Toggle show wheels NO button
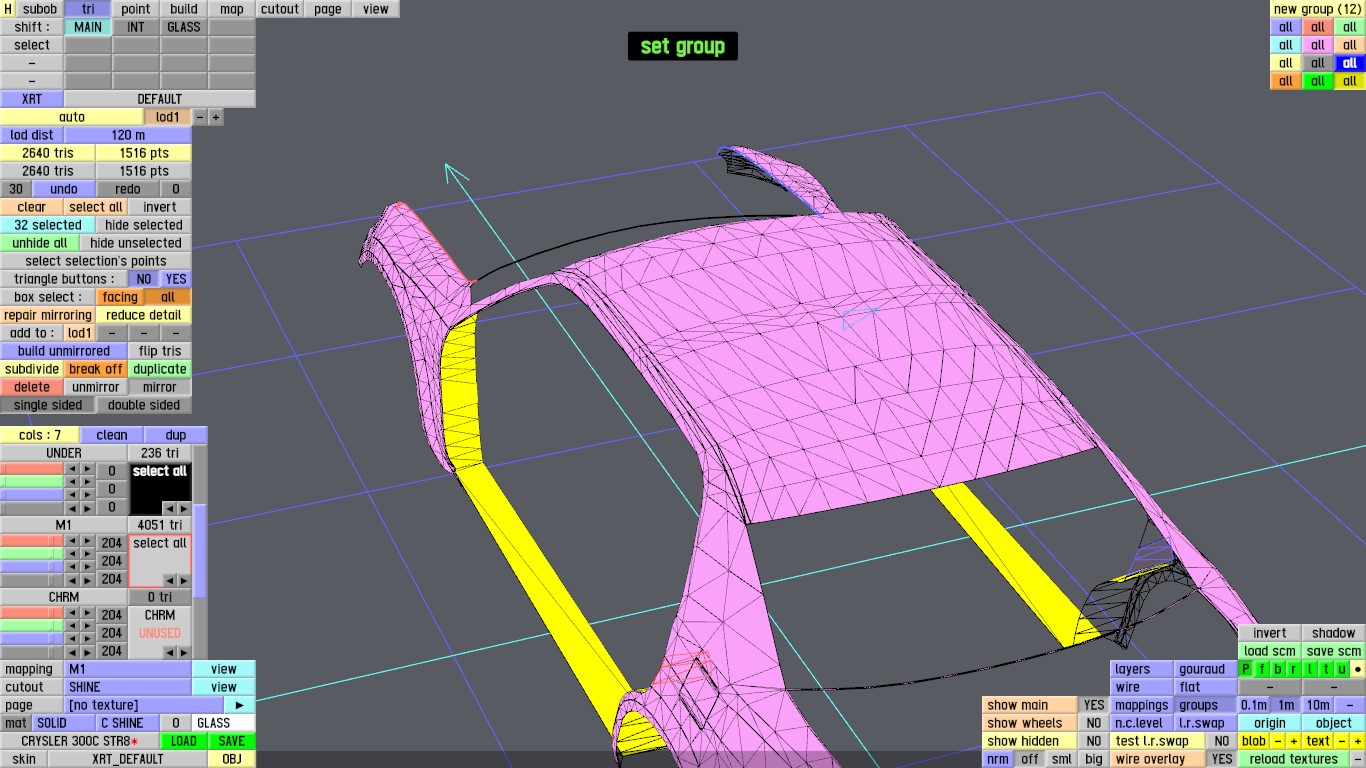Viewport: 1366px width, 768px height. pos(1094,723)
